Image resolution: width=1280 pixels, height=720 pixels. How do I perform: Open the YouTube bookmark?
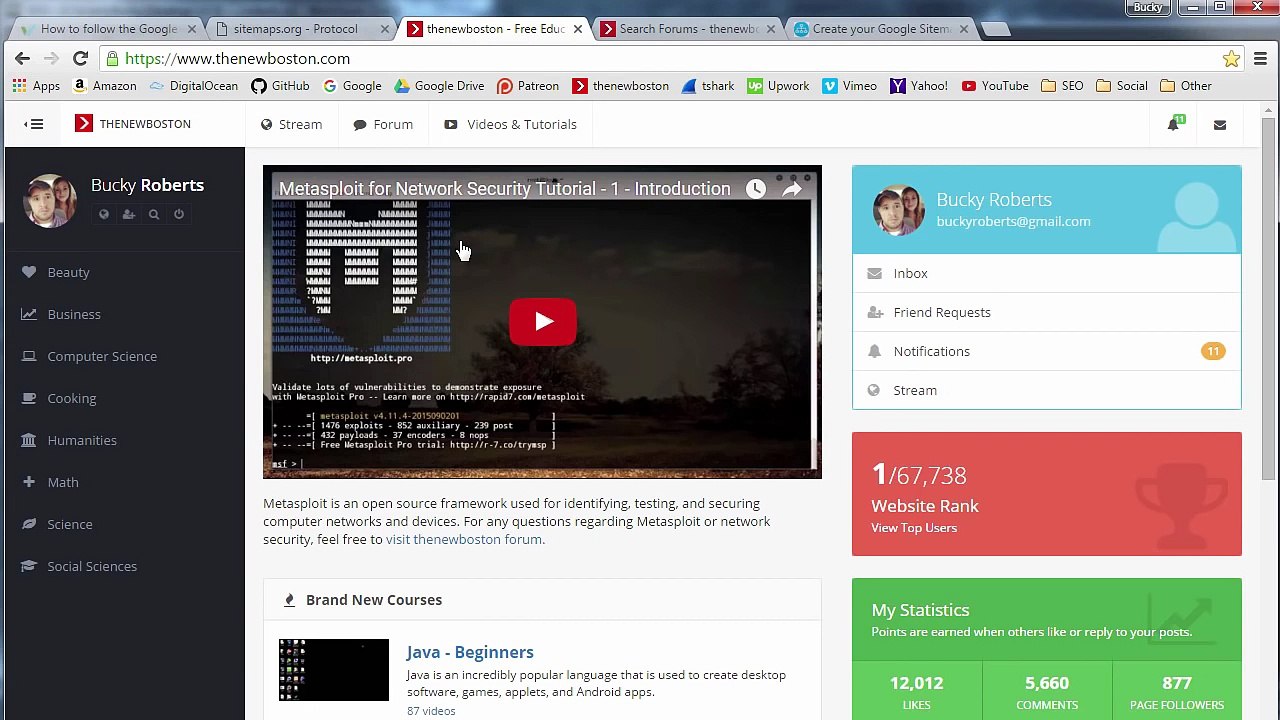coord(995,86)
